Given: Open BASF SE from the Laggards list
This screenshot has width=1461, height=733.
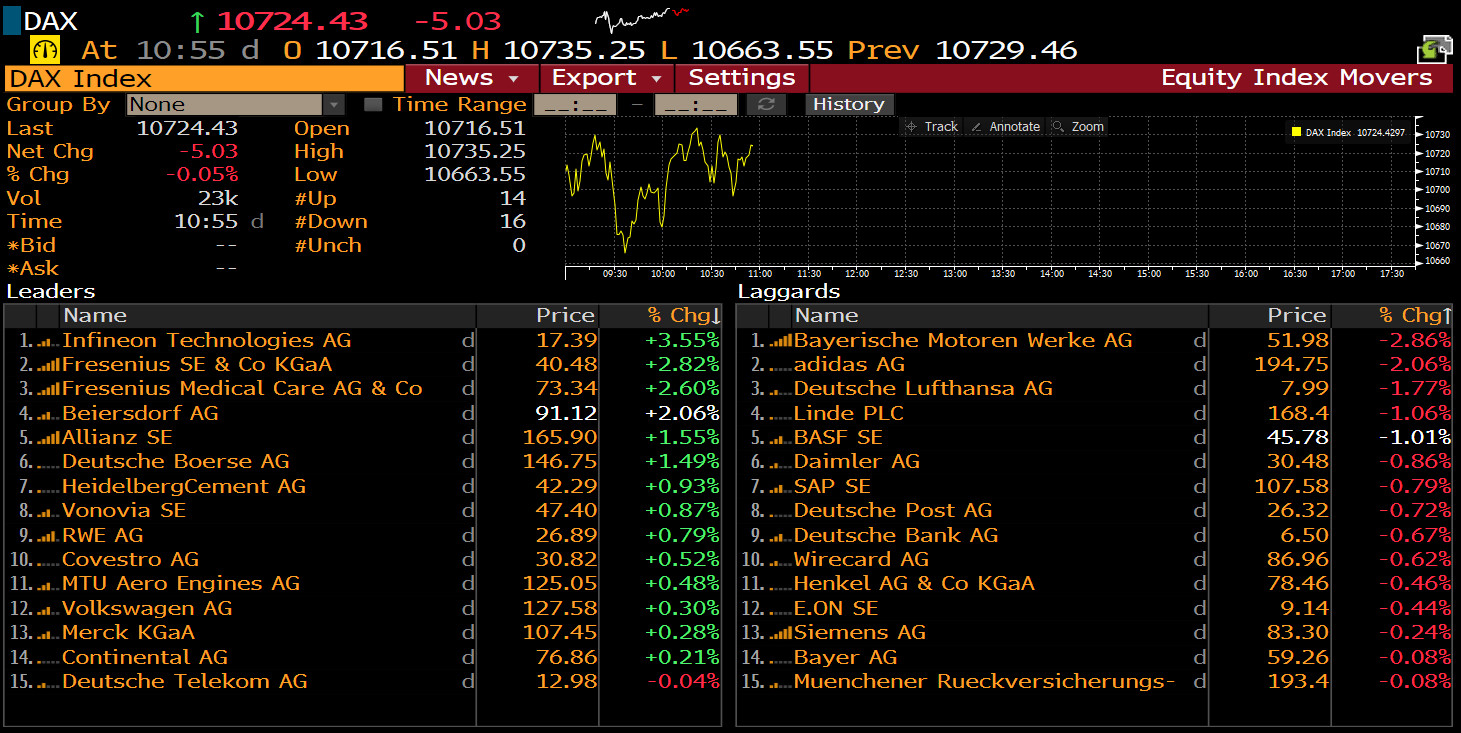Looking at the screenshot, I should 838,438.
